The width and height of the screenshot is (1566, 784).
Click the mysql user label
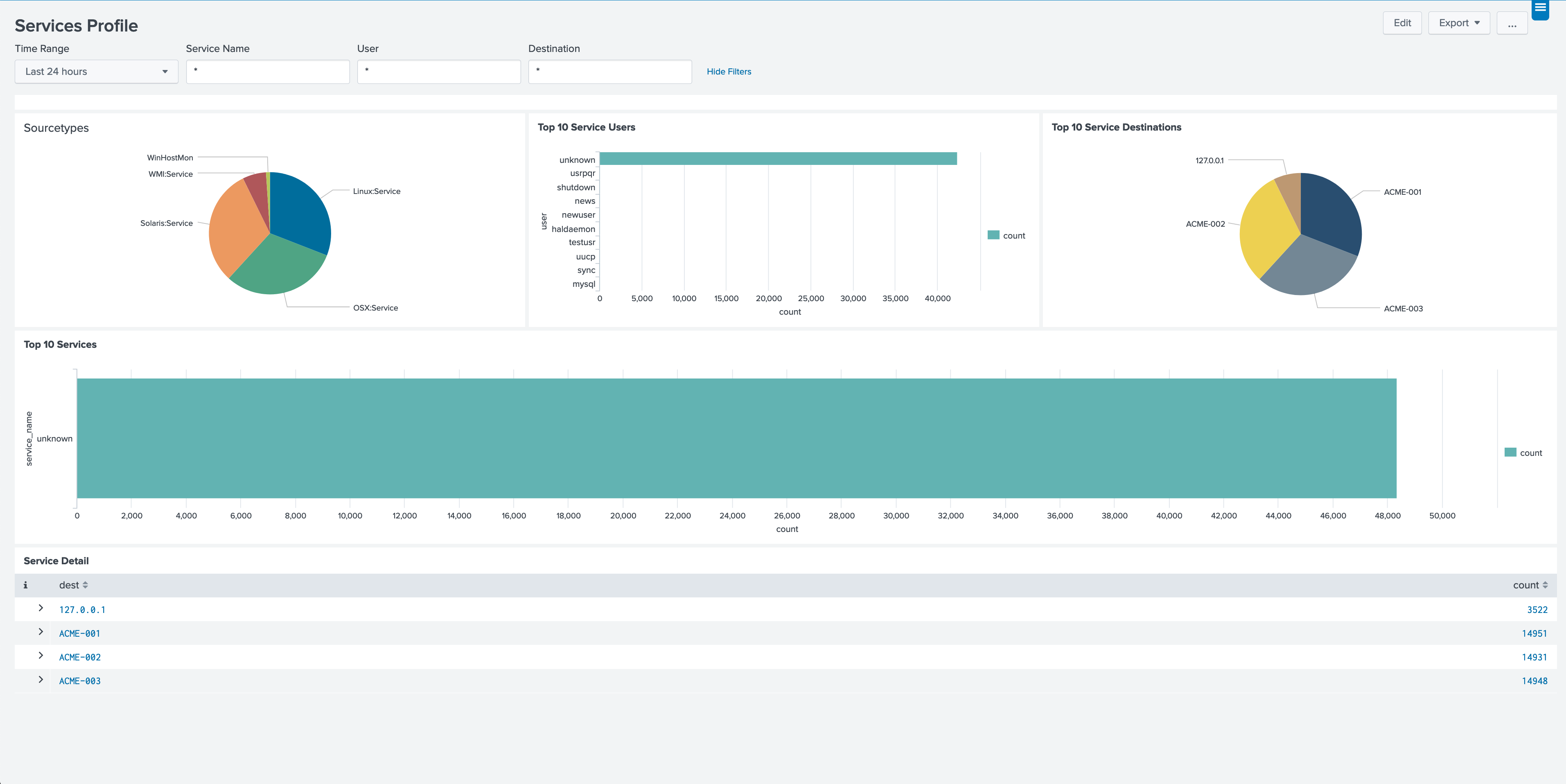pos(584,284)
